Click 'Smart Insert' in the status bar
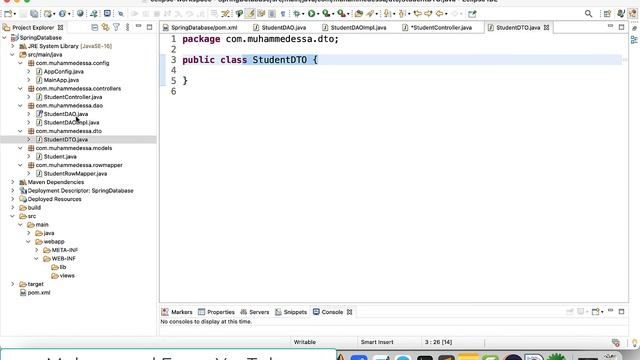The width and height of the screenshot is (640, 360). tap(377, 342)
